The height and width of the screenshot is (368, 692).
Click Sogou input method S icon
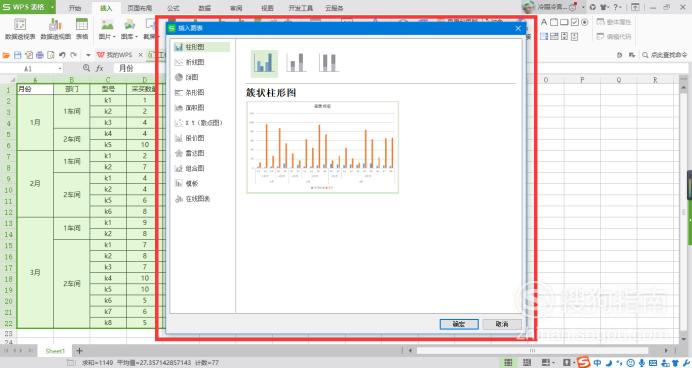(583, 362)
